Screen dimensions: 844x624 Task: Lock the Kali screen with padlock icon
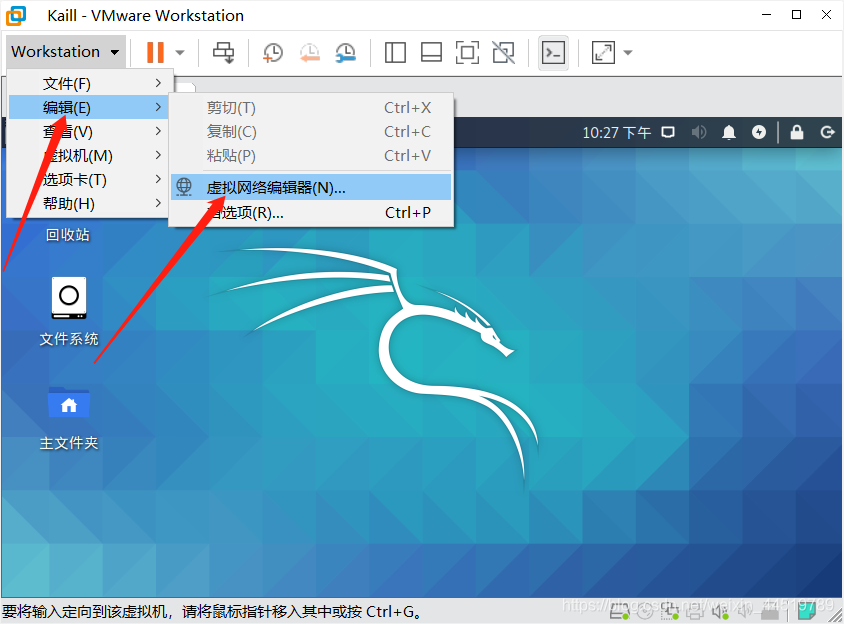coord(797,132)
